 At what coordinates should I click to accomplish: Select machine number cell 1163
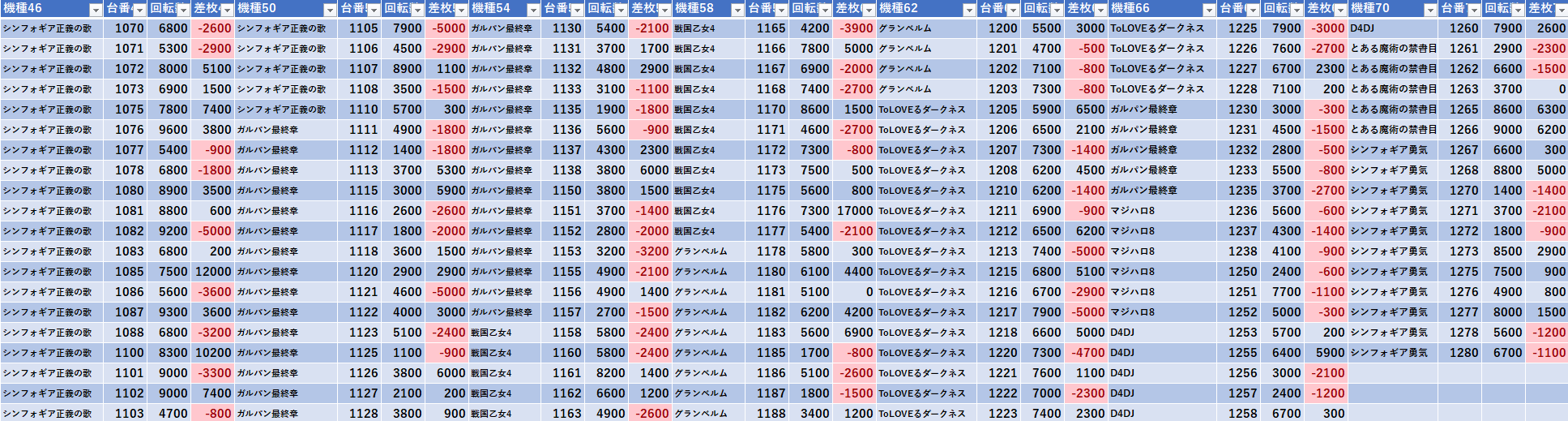[563, 413]
